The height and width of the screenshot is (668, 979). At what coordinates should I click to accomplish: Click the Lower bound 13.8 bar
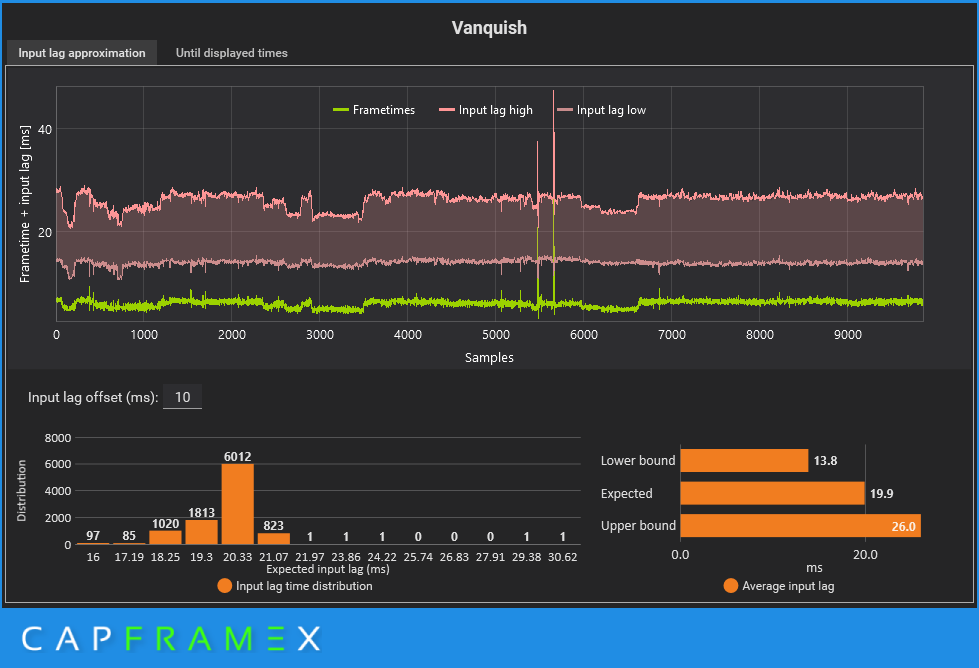coord(744,461)
